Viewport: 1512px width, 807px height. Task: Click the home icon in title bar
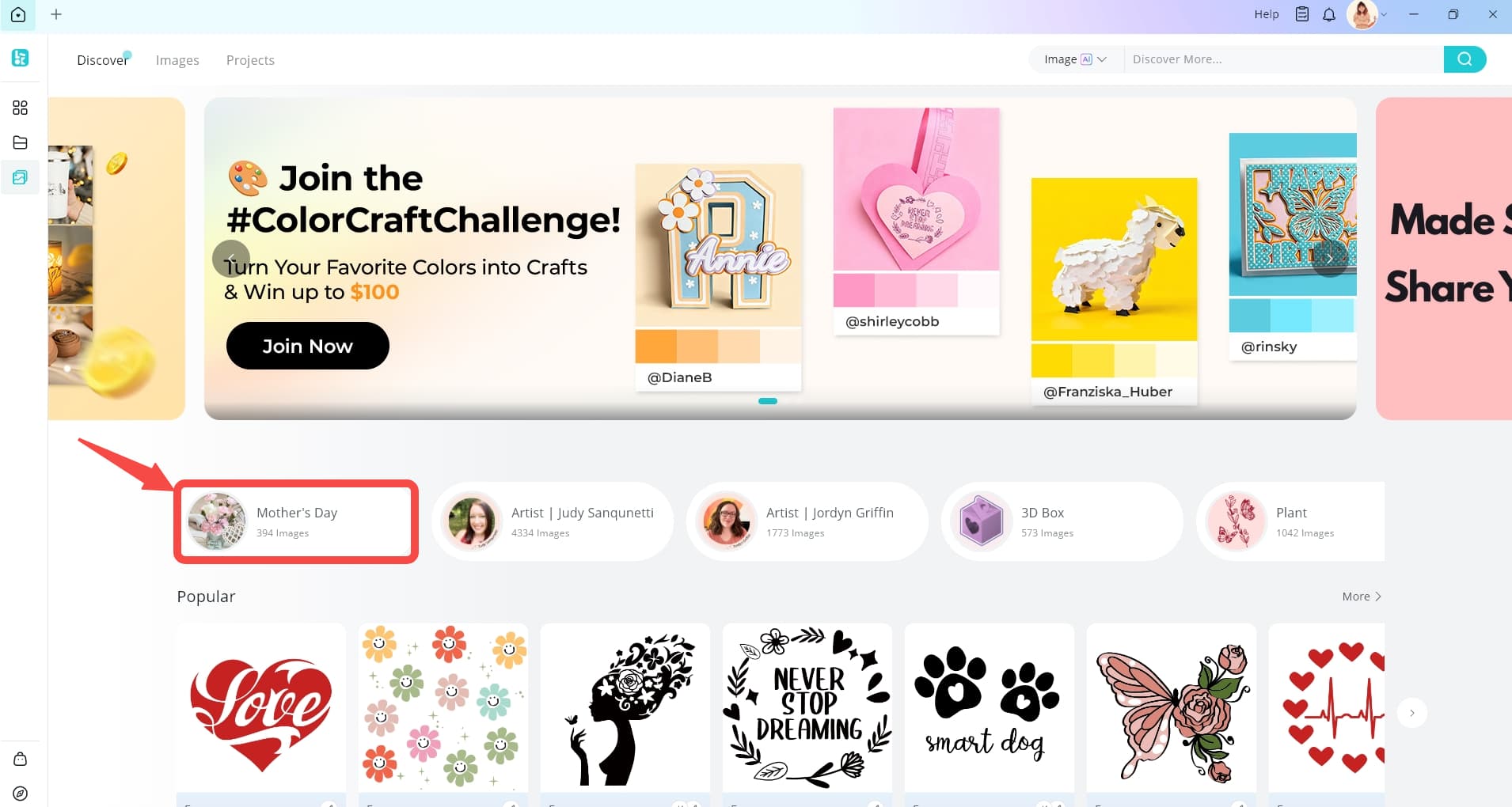17,14
